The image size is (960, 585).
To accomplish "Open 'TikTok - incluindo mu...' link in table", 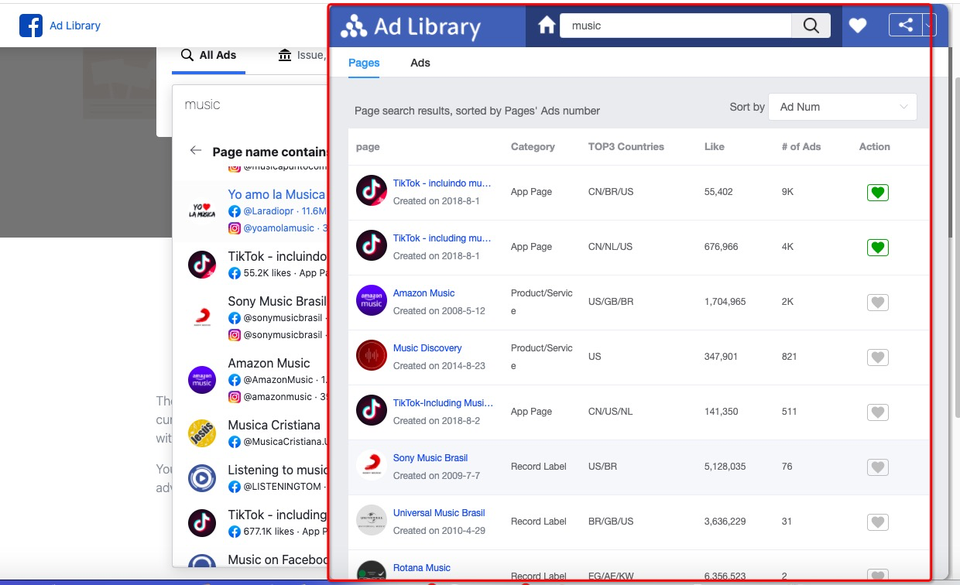I will pos(442,183).
